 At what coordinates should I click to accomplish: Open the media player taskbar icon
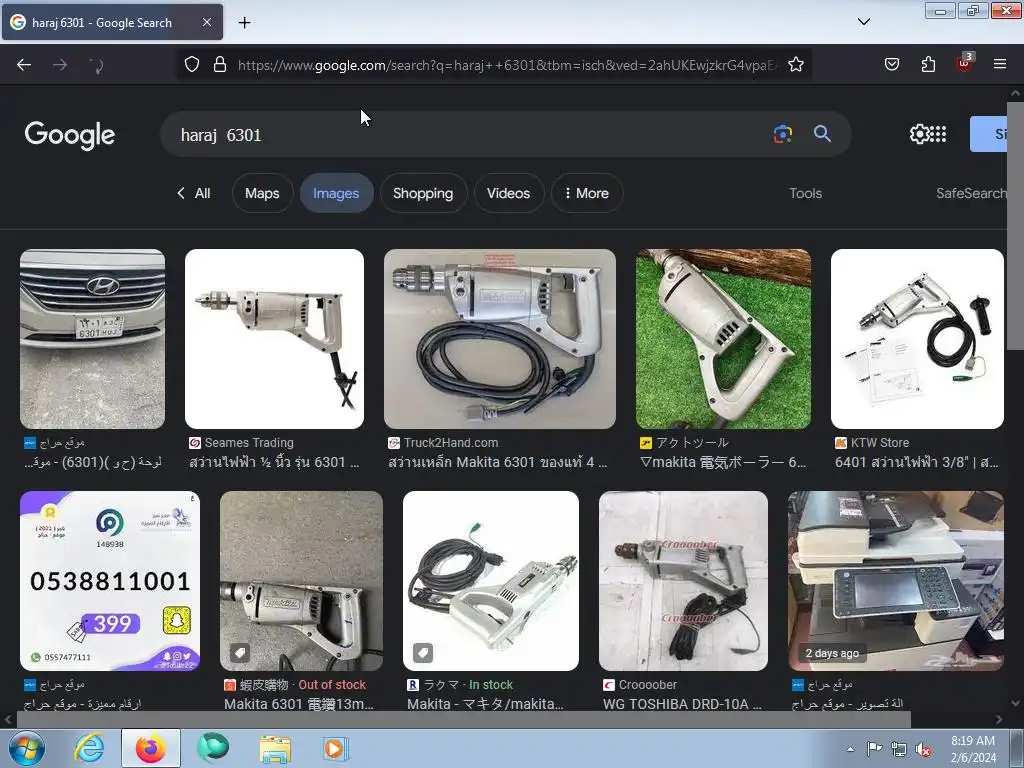(336, 748)
